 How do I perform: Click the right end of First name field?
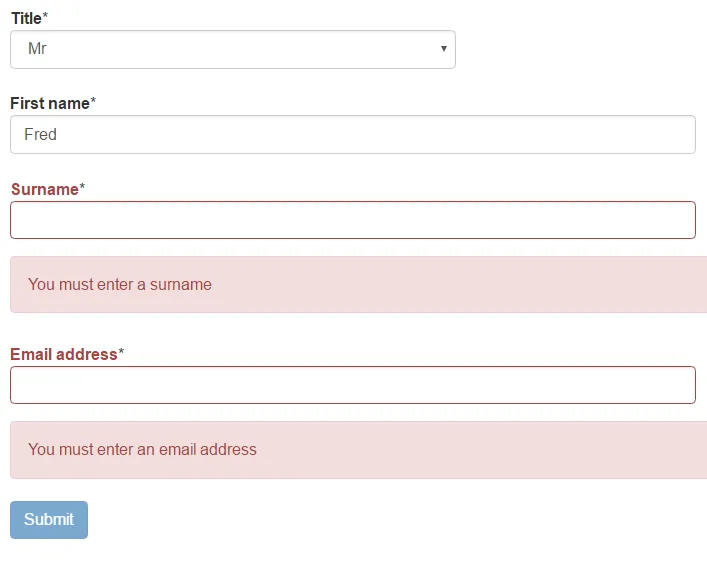coord(680,134)
